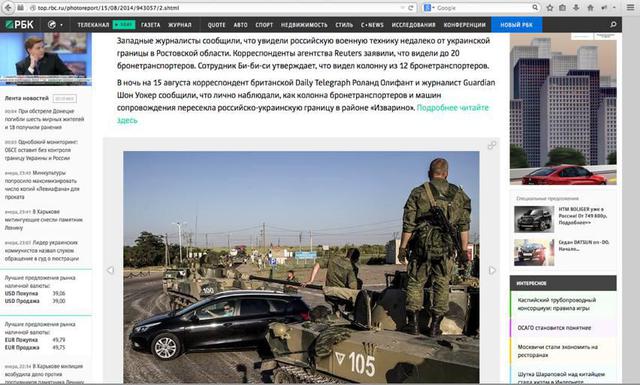This screenshot has width=640, height=385.
Task: Open news about Kharkiv Lenin monument demolished
Action: (44, 220)
